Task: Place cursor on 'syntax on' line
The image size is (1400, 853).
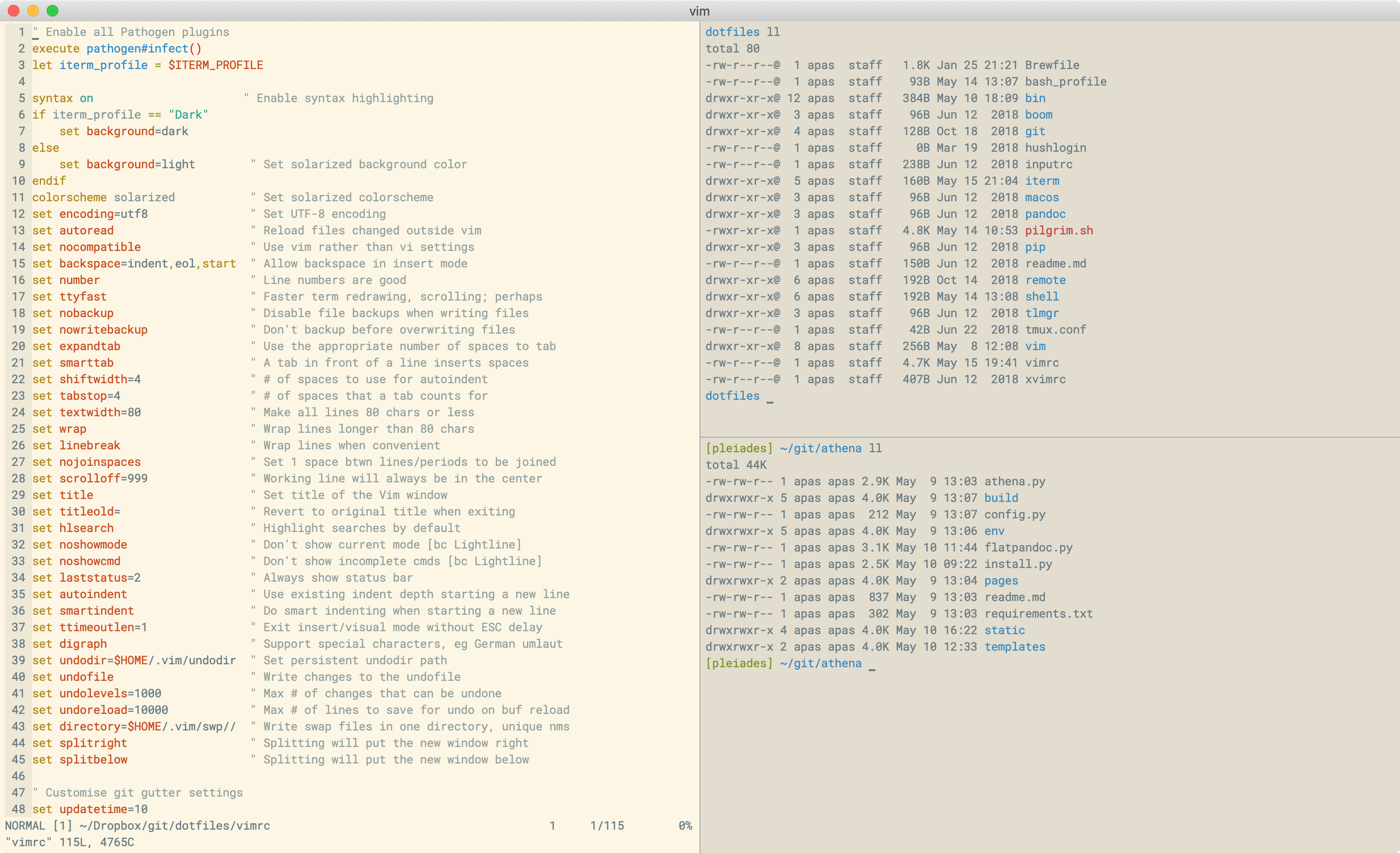Action: tap(63, 98)
